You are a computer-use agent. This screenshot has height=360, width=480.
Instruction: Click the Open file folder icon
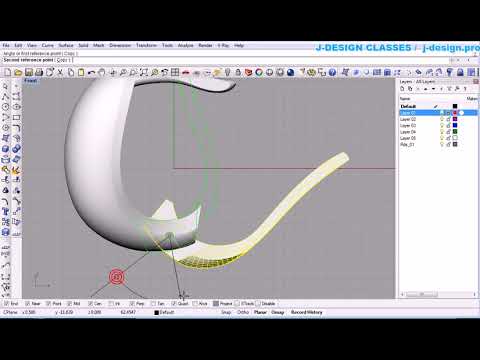(x=18, y=72)
